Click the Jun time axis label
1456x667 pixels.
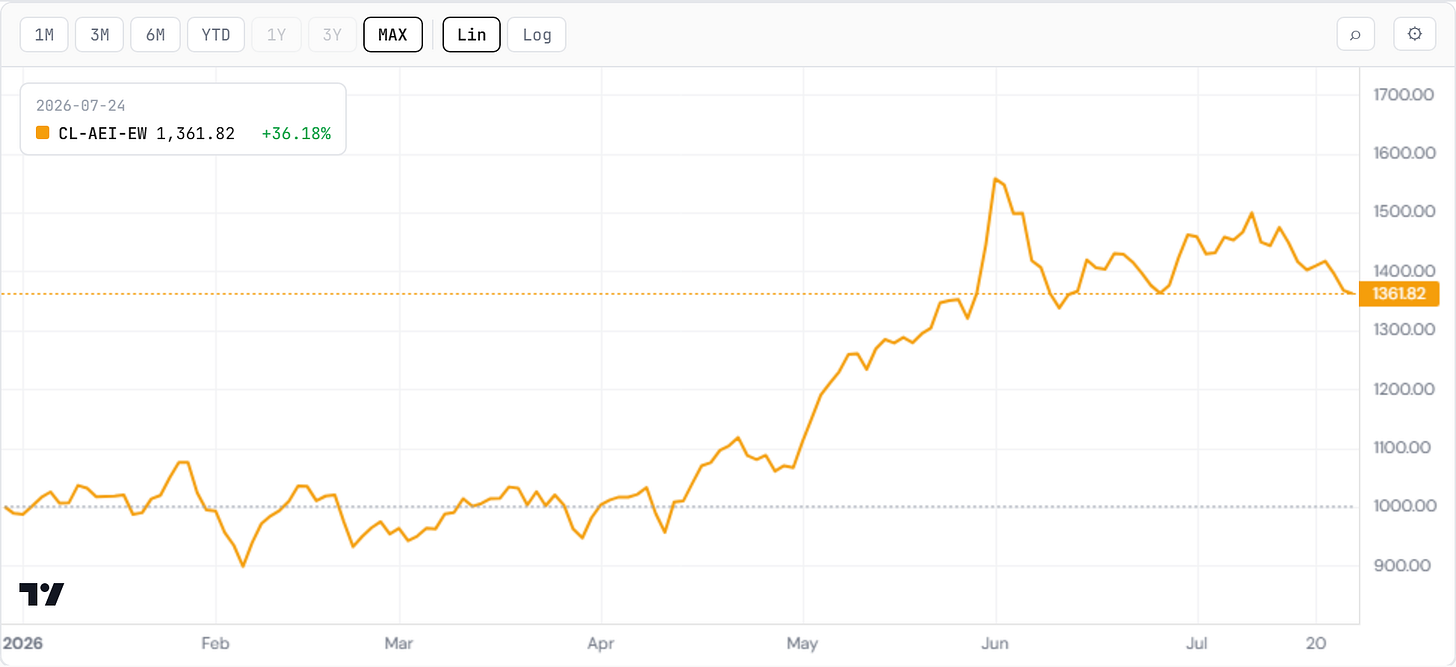coord(996,643)
